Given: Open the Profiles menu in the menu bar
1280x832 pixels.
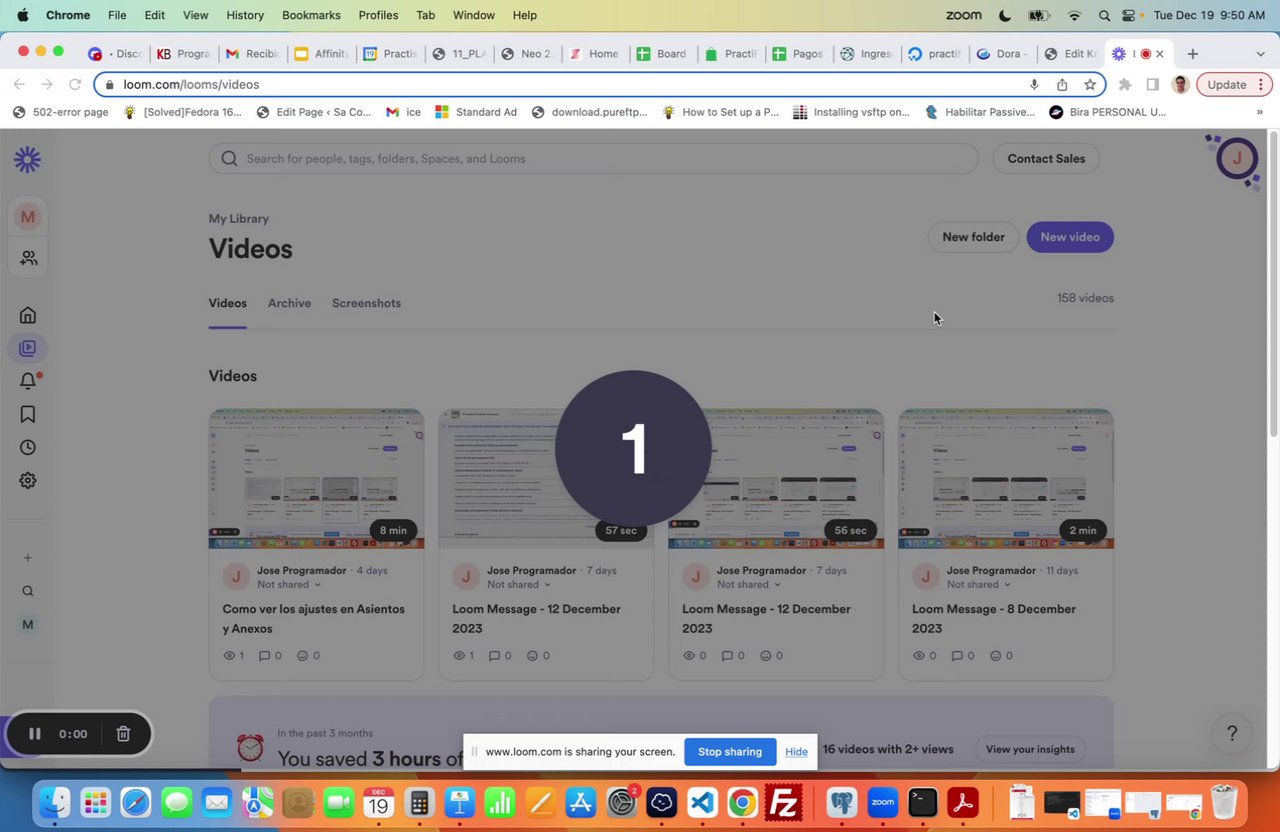Looking at the screenshot, I should coord(378,15).
